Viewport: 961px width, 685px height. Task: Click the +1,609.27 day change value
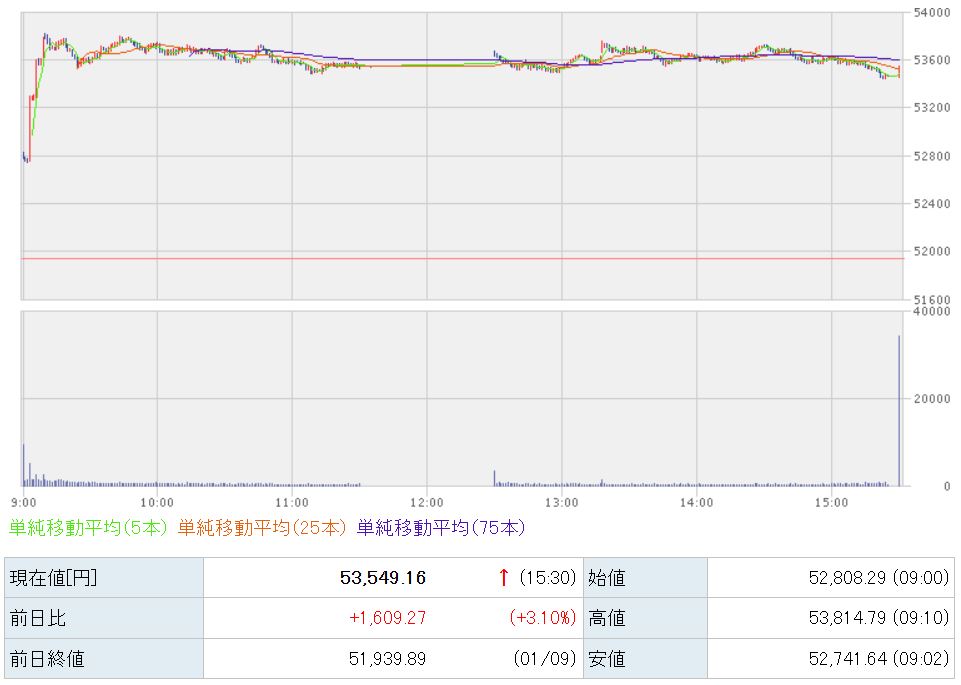click(x=387, y=618)
